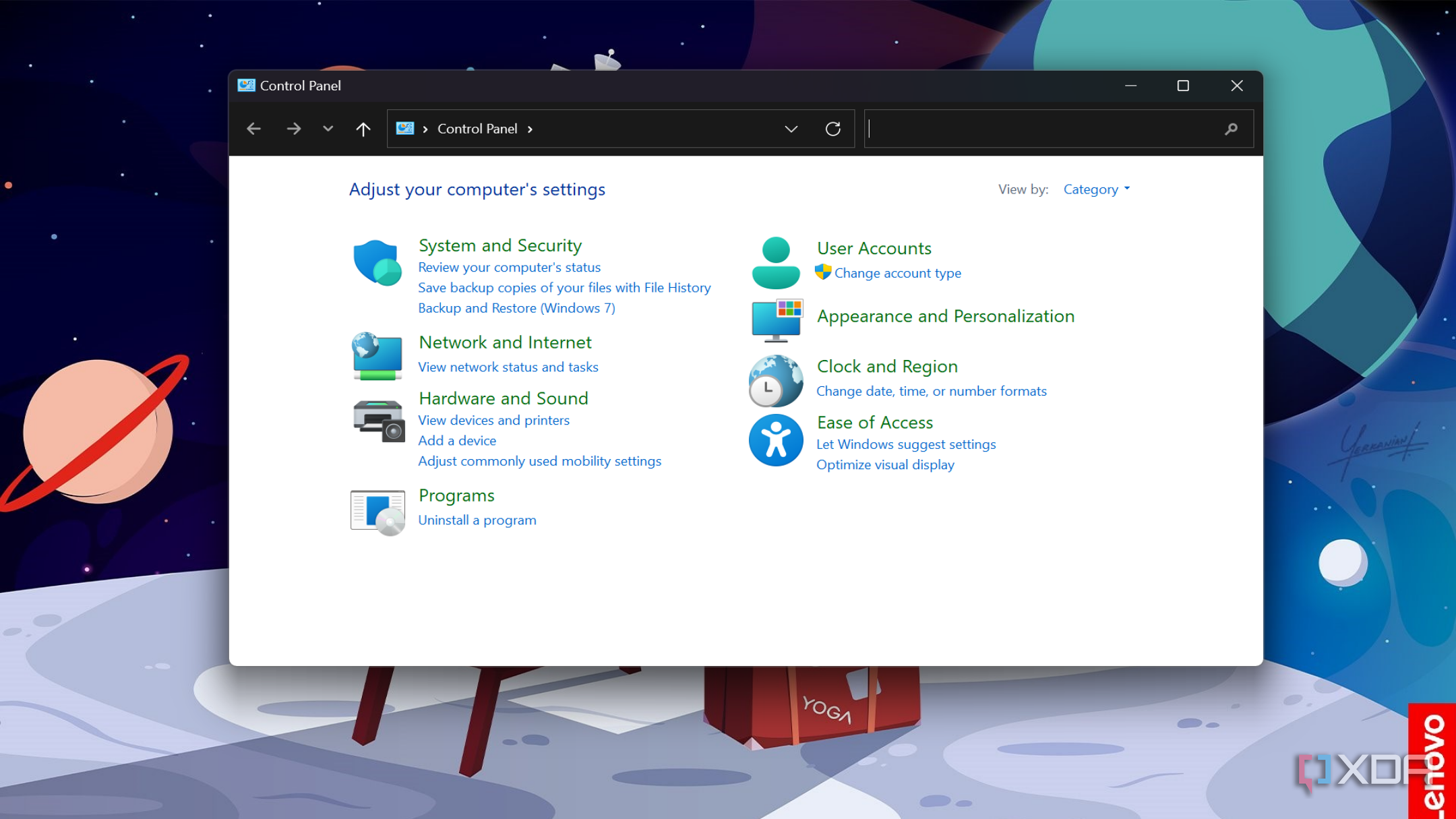This screenshot has width=1456, height=819.
Task: Open Uninstall a program link
Action: pyautogui.click(x=477, y=520)
